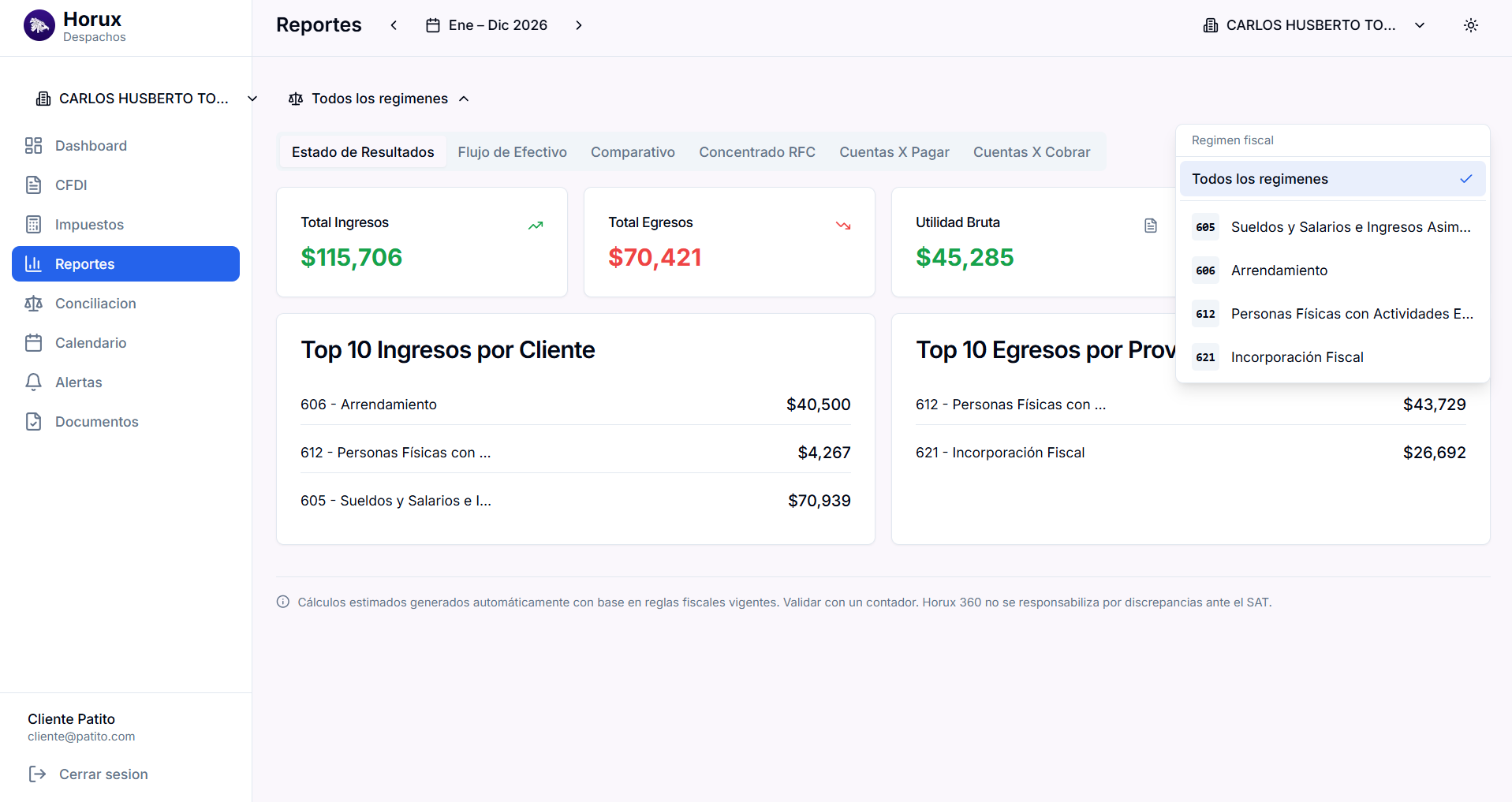Click the Horux logo icon

39,25
